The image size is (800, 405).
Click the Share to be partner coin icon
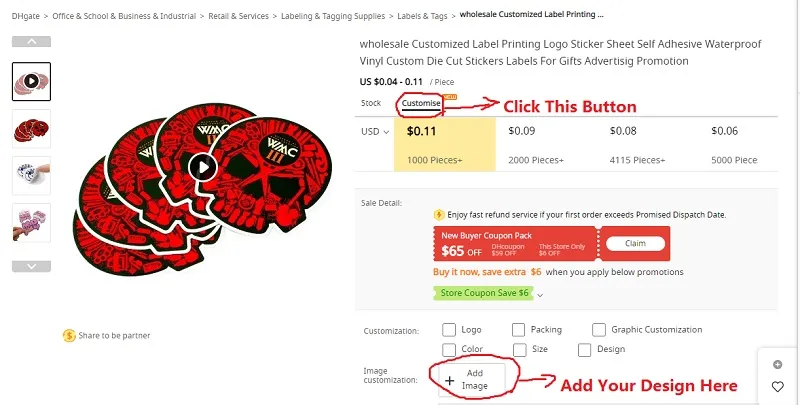[69, 336]
